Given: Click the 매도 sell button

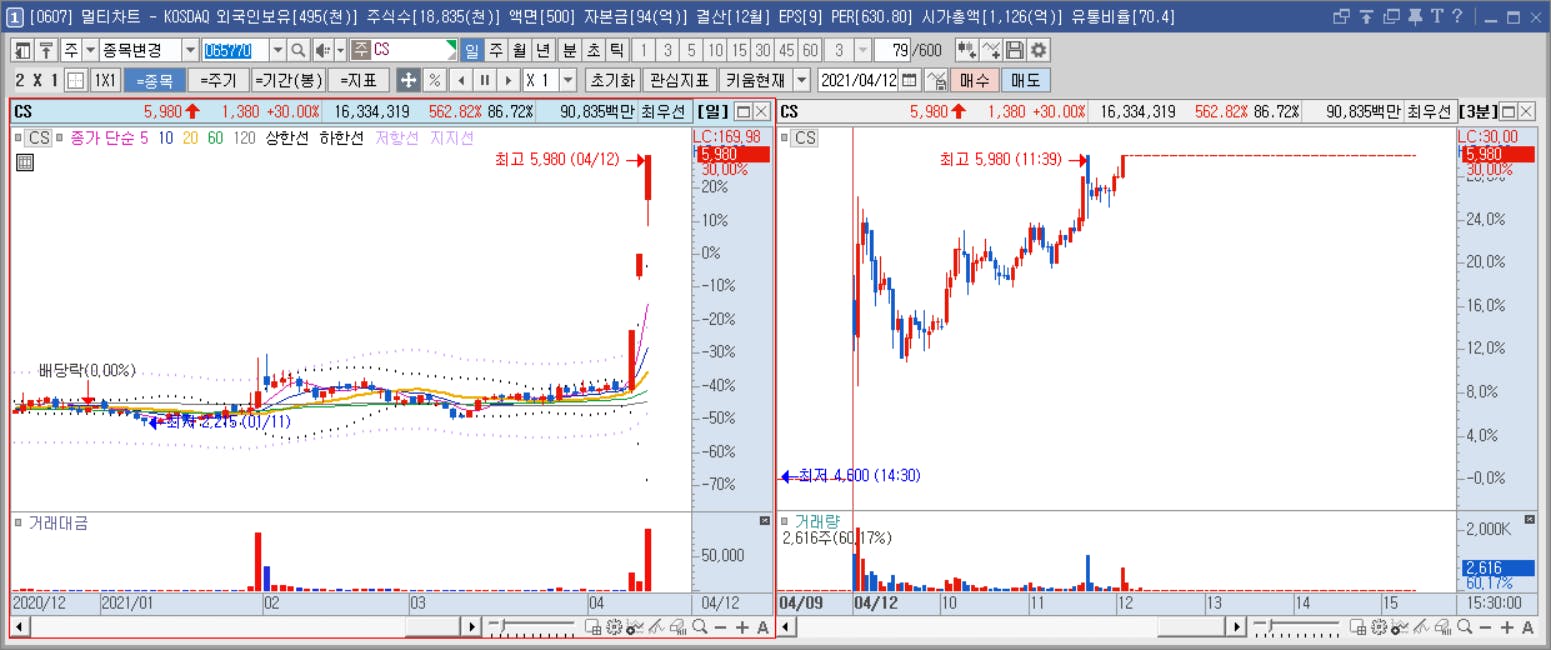Looking at the screenshot, I should pyautogui.click(x=1025, y=80).
